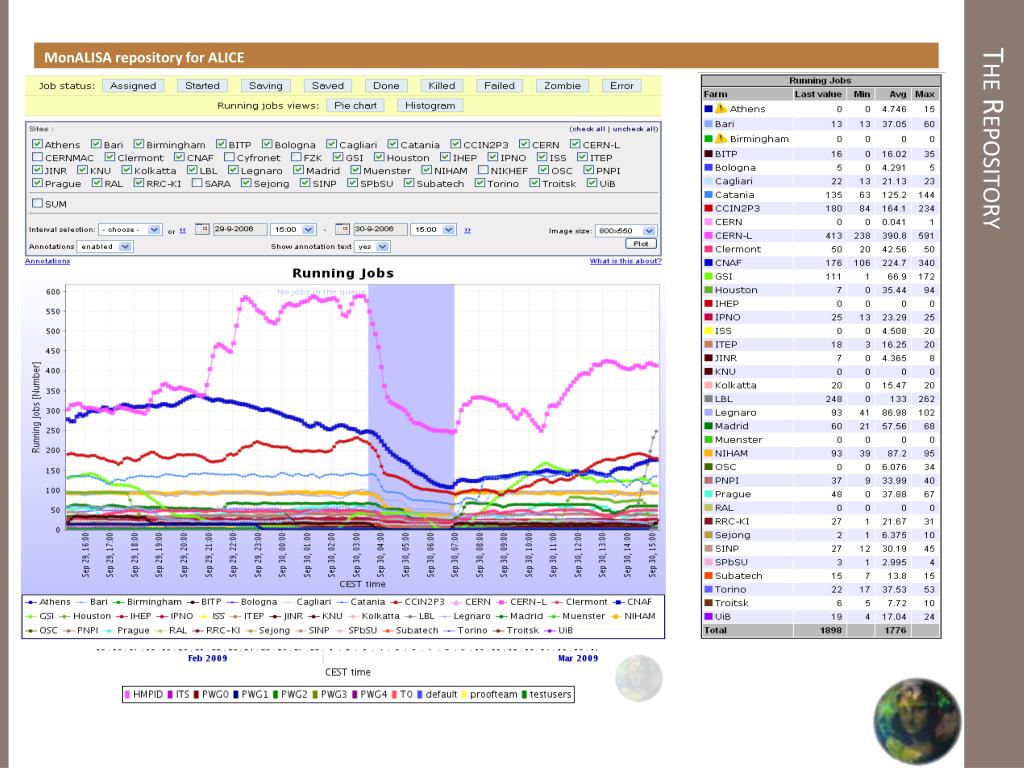Open the Image size 800x550 dropdown
The height and width of the screenshot is (768, 1024).
(626, 231)
